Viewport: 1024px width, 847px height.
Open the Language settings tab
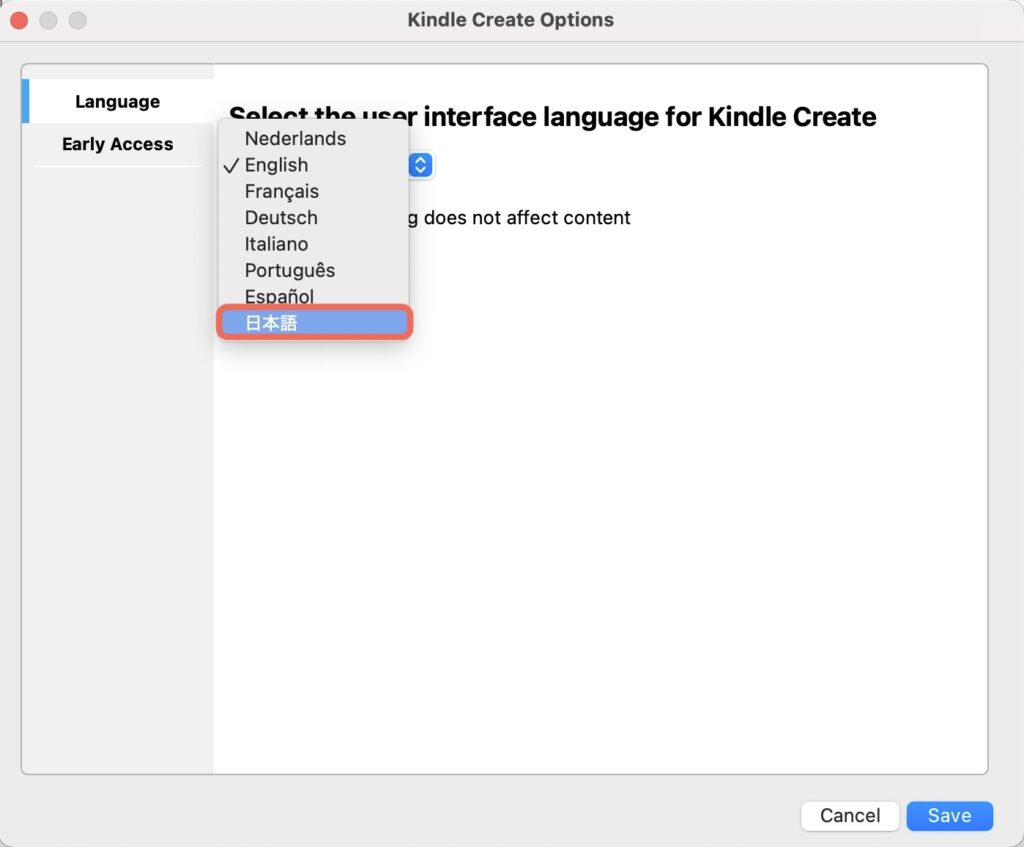pos(117,102)
